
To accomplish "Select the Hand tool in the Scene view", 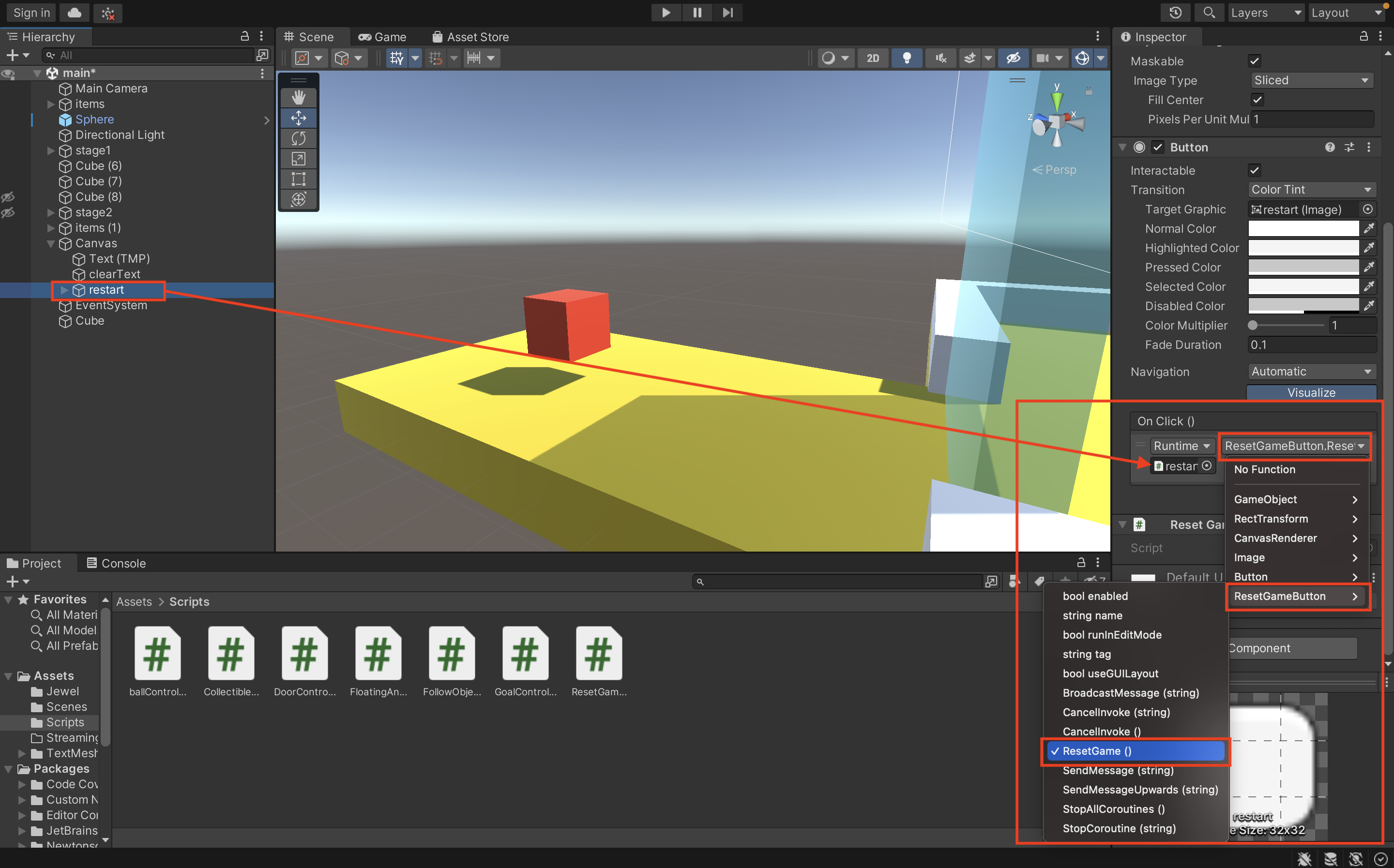I will (298, 97).
